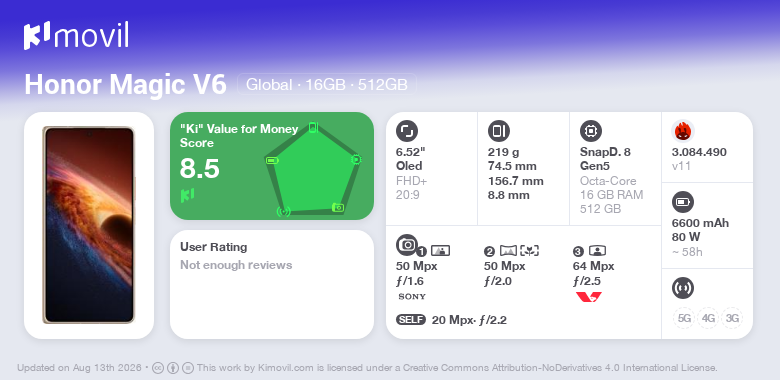
Task: Select the screen size icon
Action: (407, 131)
